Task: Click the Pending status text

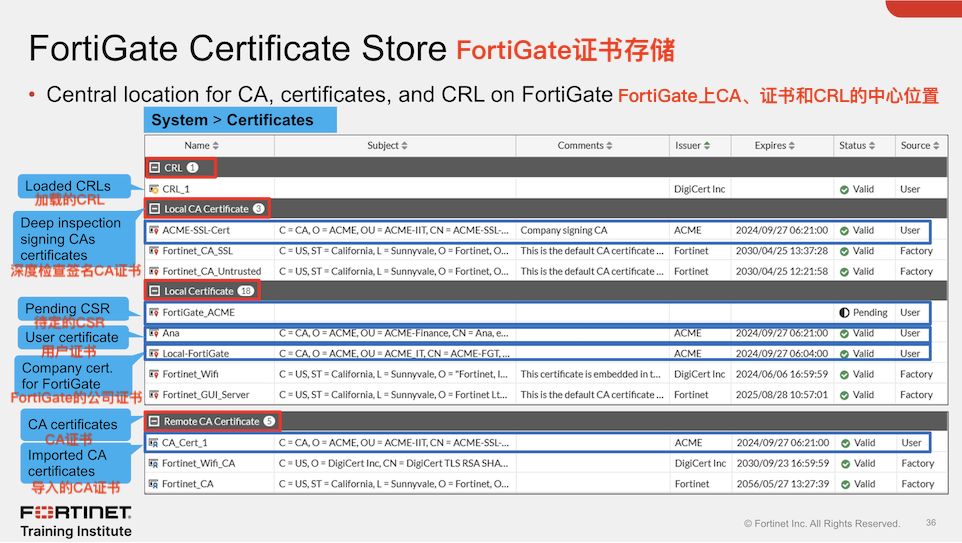Action: (x=870, y=312)
